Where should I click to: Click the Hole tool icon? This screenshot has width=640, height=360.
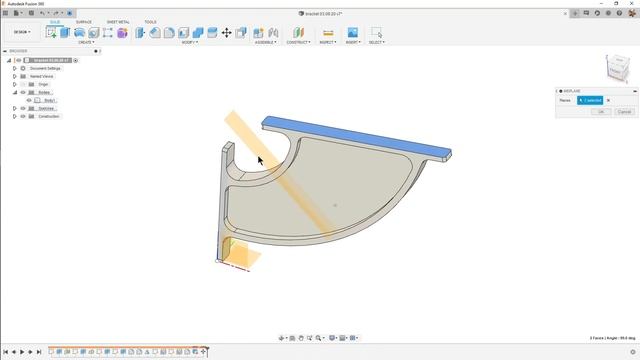93,33
